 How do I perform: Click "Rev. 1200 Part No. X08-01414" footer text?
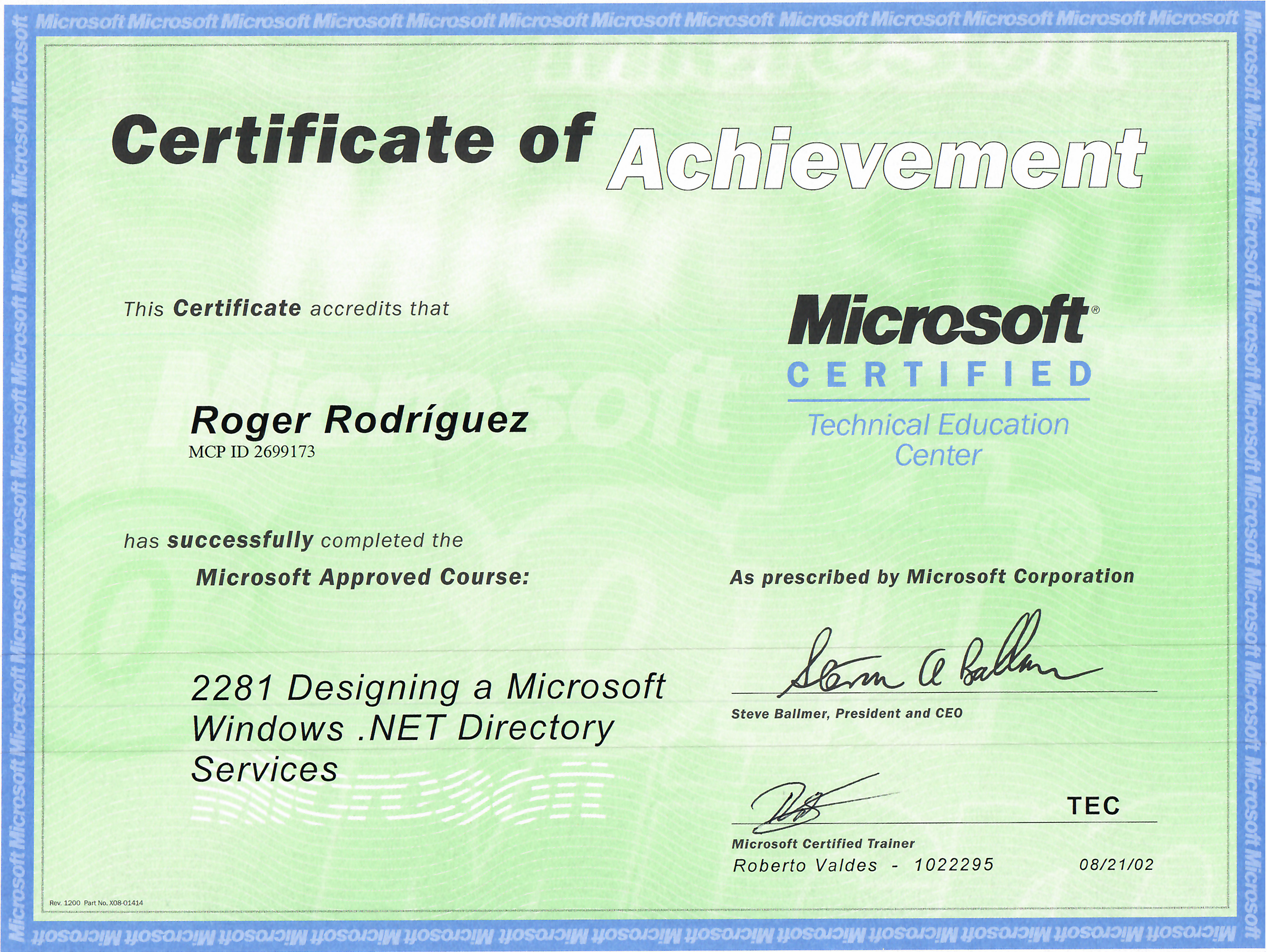(x=96, y=903)
